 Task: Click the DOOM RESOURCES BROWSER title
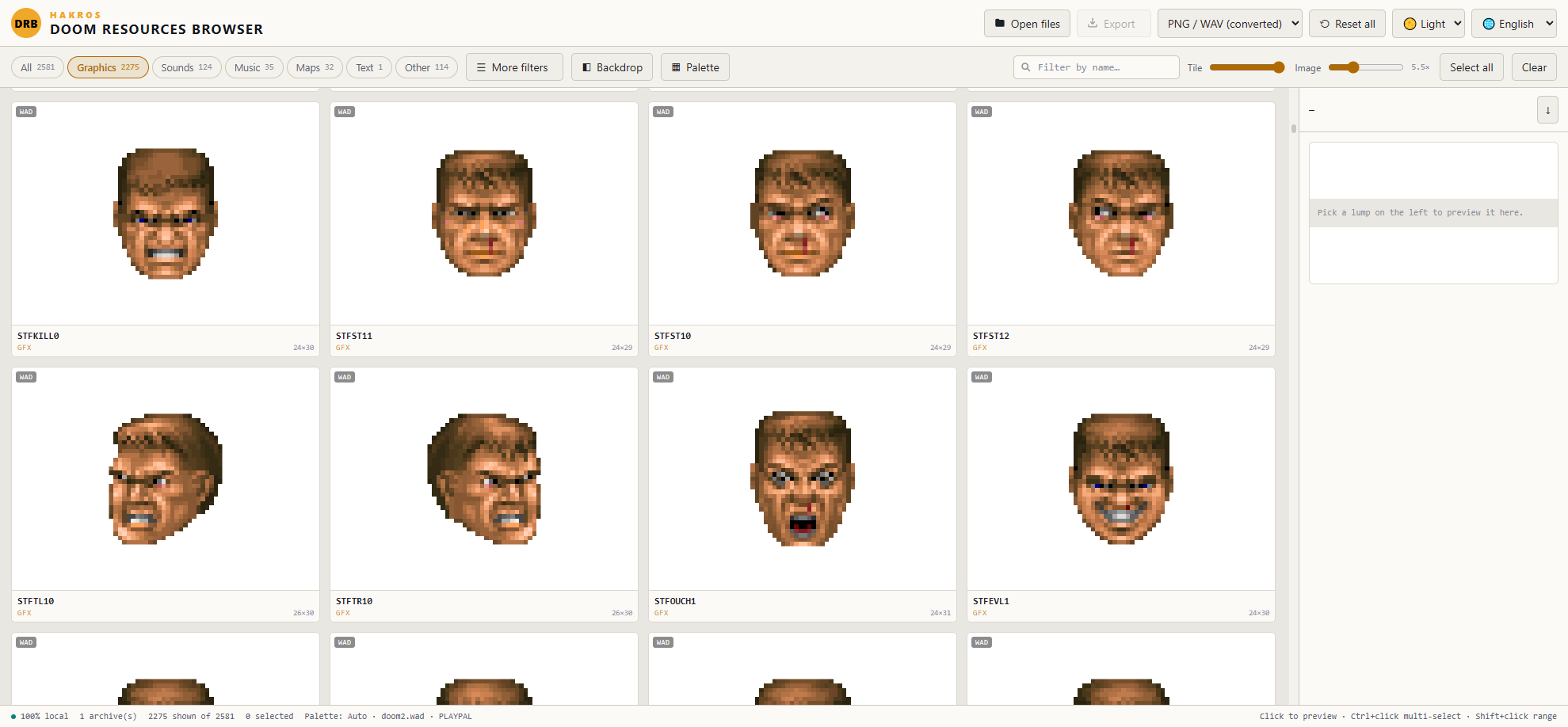coord(156,29)
